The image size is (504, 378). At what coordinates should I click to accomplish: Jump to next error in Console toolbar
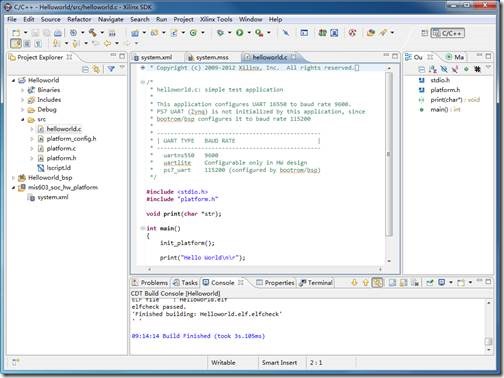point(354,283)
